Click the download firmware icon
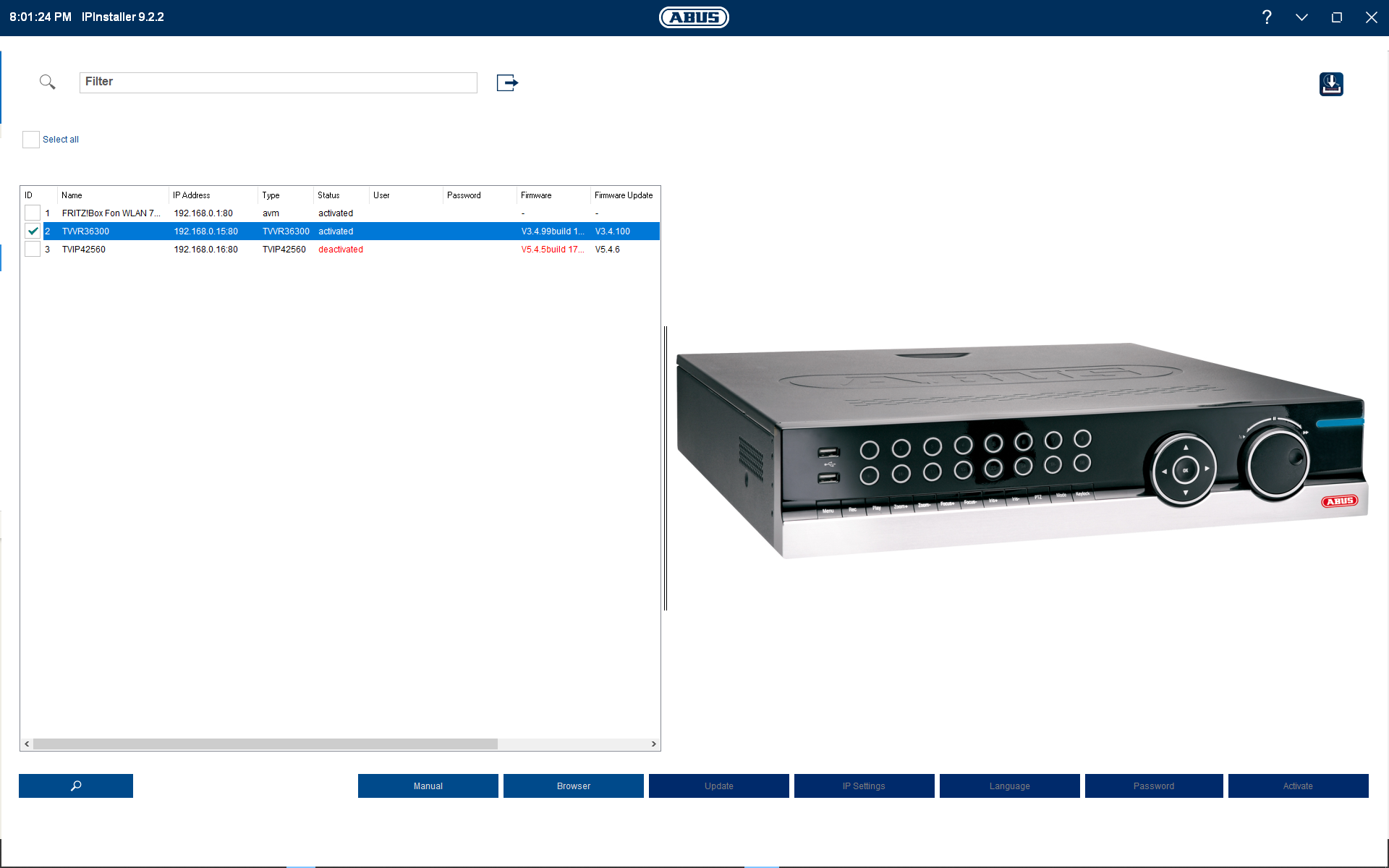This screenshot has width=1389, height=868. pos(1330,84)
